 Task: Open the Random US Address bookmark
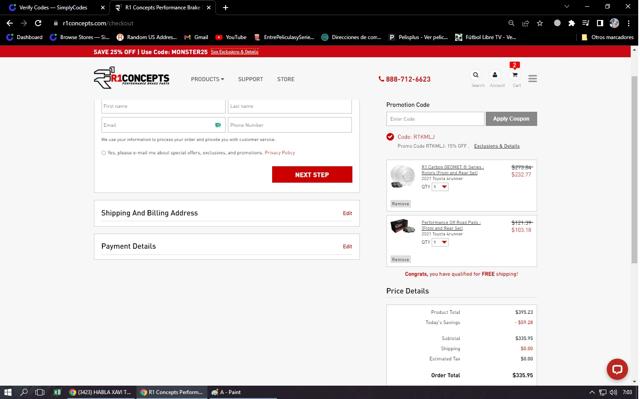coord(147,37)
